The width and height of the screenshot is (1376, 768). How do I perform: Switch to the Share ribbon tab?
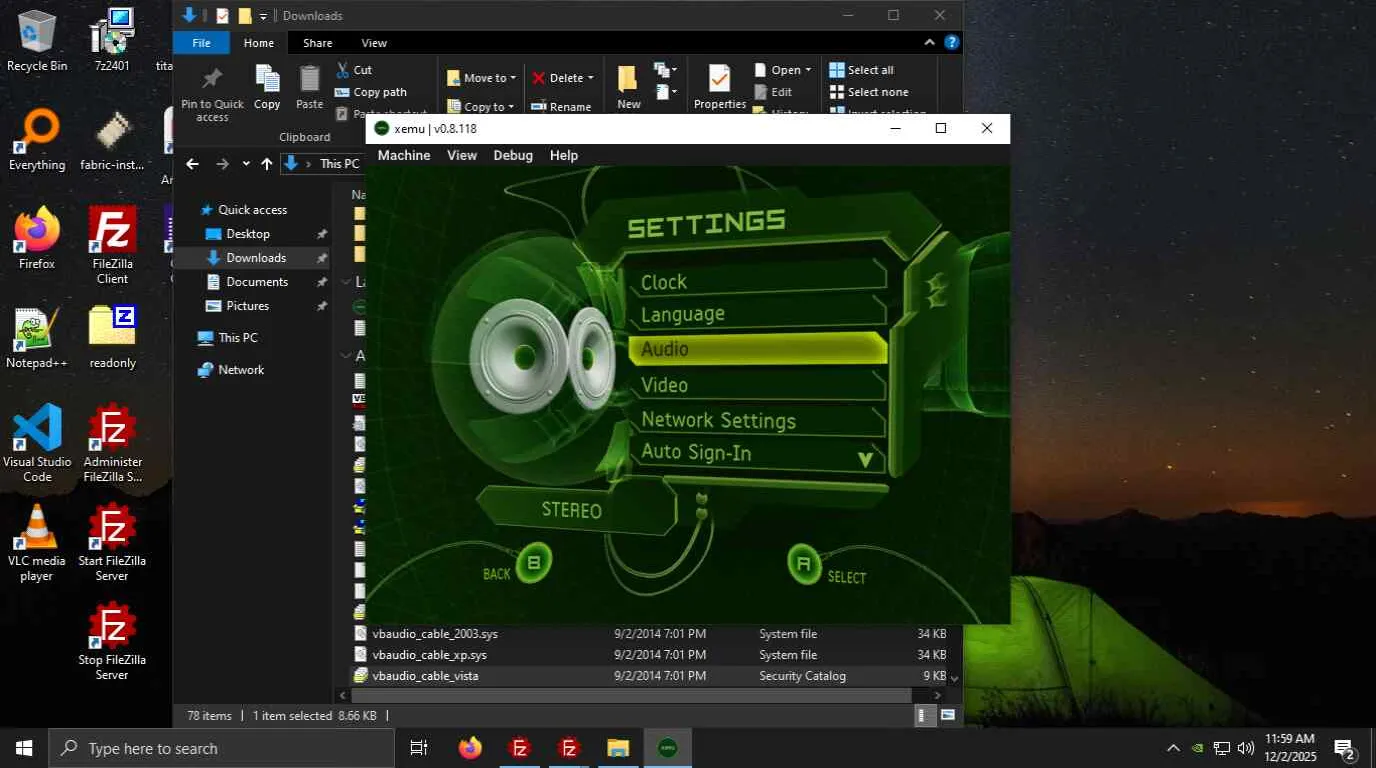coord(318,43)
